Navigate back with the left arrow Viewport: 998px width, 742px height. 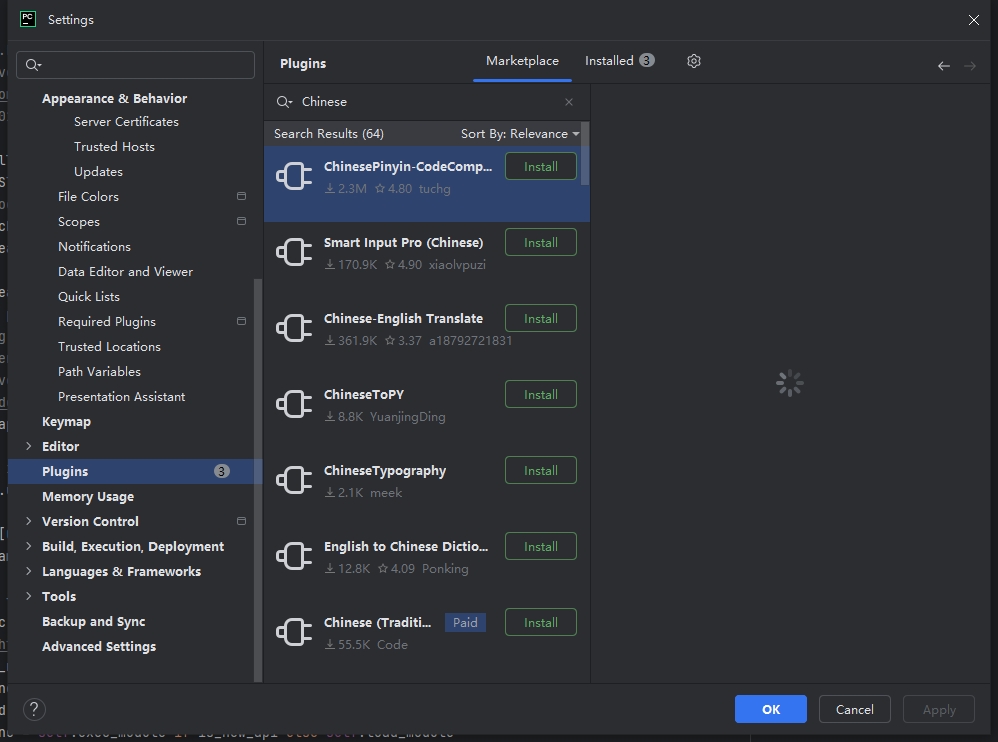944,66
